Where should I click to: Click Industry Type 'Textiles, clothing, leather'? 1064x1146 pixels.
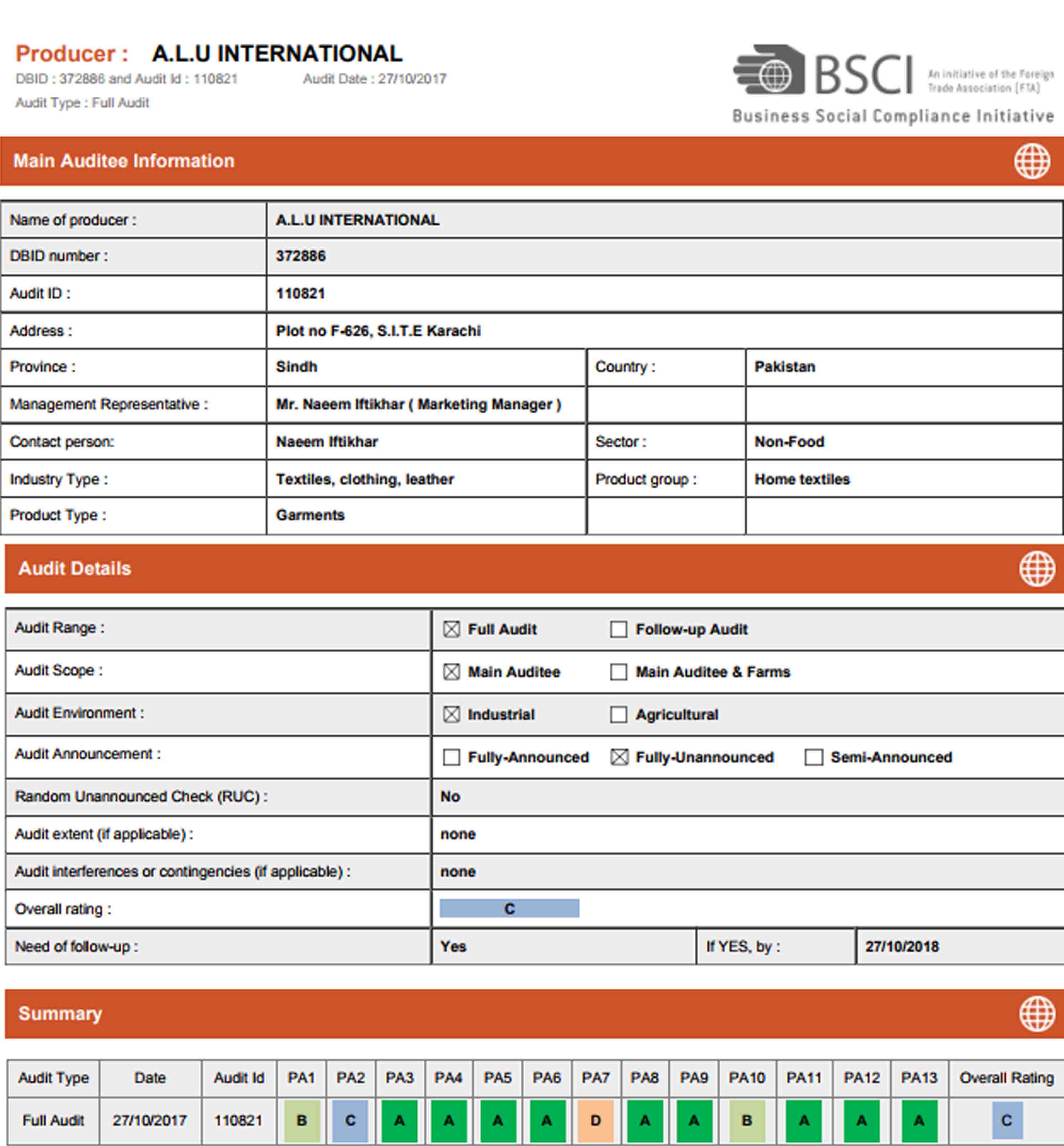(x=365, y=480)
